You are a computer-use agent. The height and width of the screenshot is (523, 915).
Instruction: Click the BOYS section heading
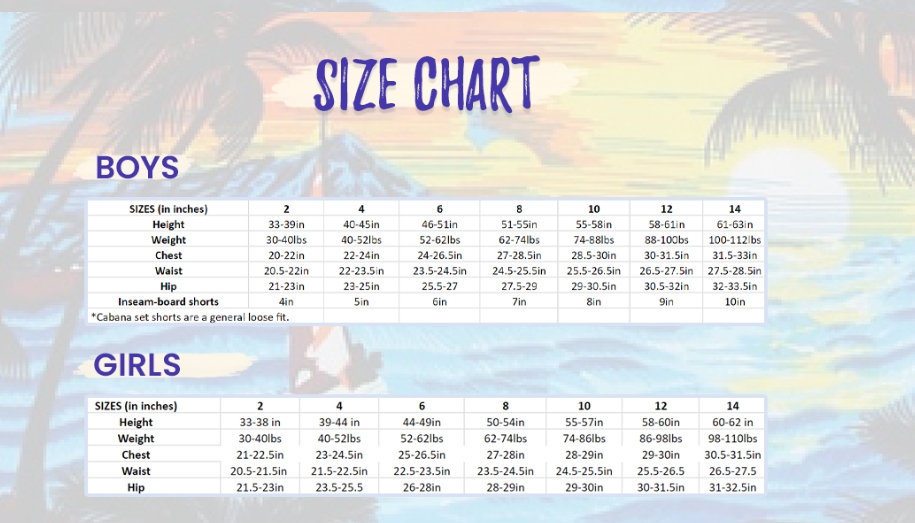tap(137, 167)
